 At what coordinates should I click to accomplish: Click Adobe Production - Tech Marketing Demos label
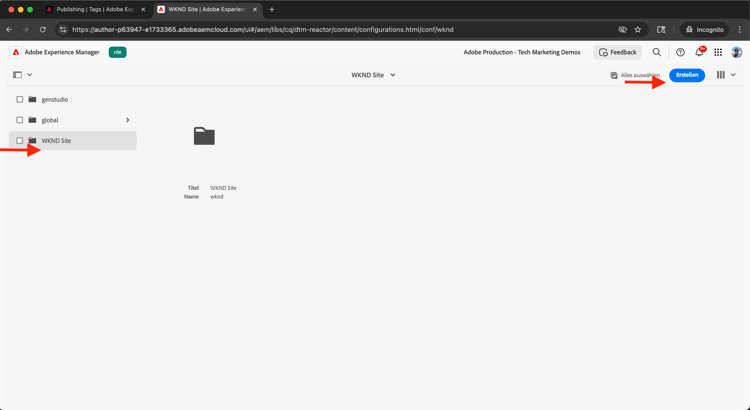522,52
